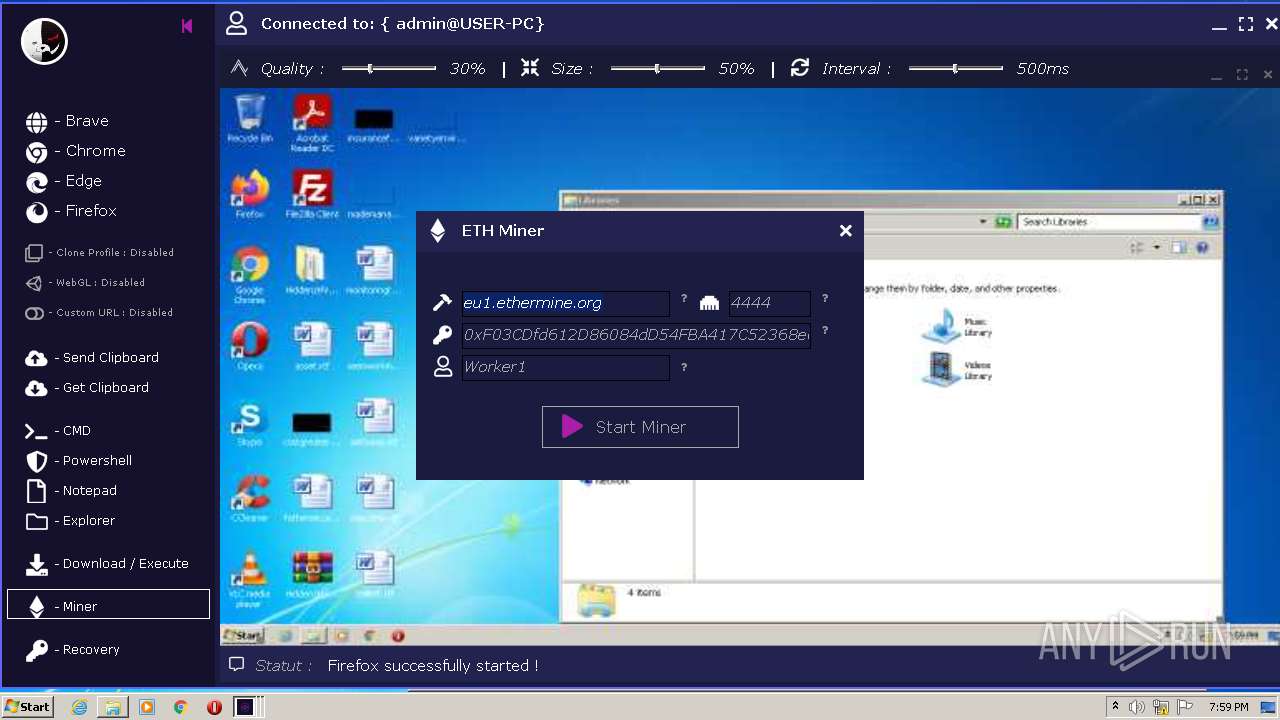
Task: Click Videos Library in the remote Libraries window
Action: (x=957, y=369)
